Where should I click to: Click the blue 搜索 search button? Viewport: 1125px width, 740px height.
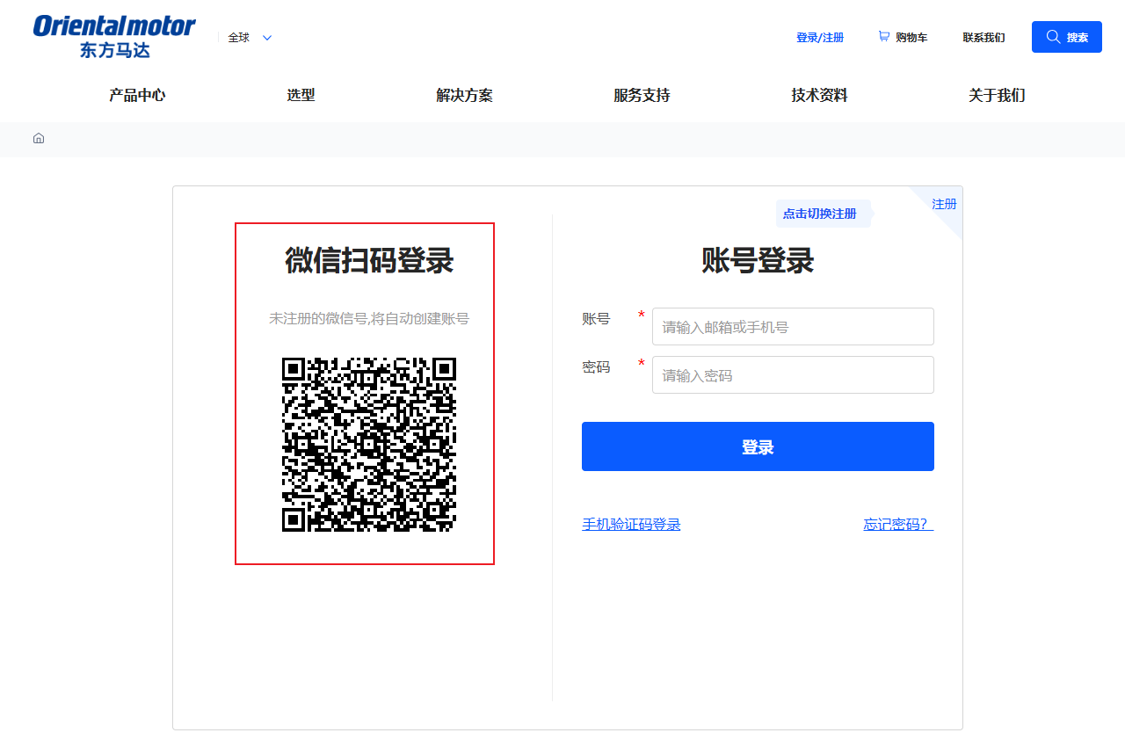point(1066,36)
